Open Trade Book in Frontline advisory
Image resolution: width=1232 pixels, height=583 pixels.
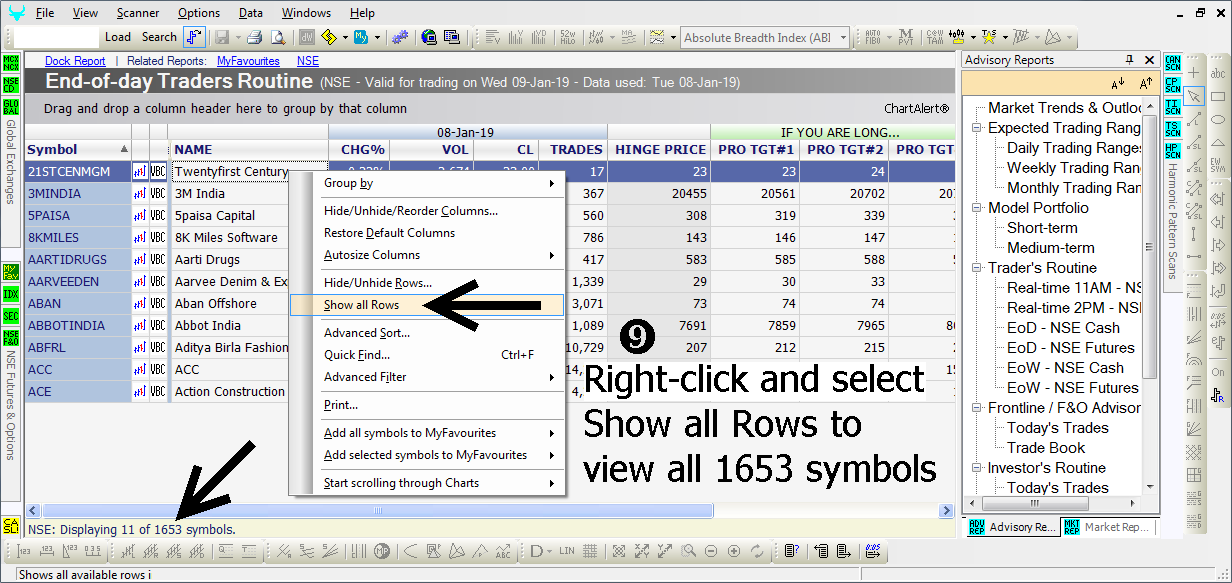coord(1046,448)
